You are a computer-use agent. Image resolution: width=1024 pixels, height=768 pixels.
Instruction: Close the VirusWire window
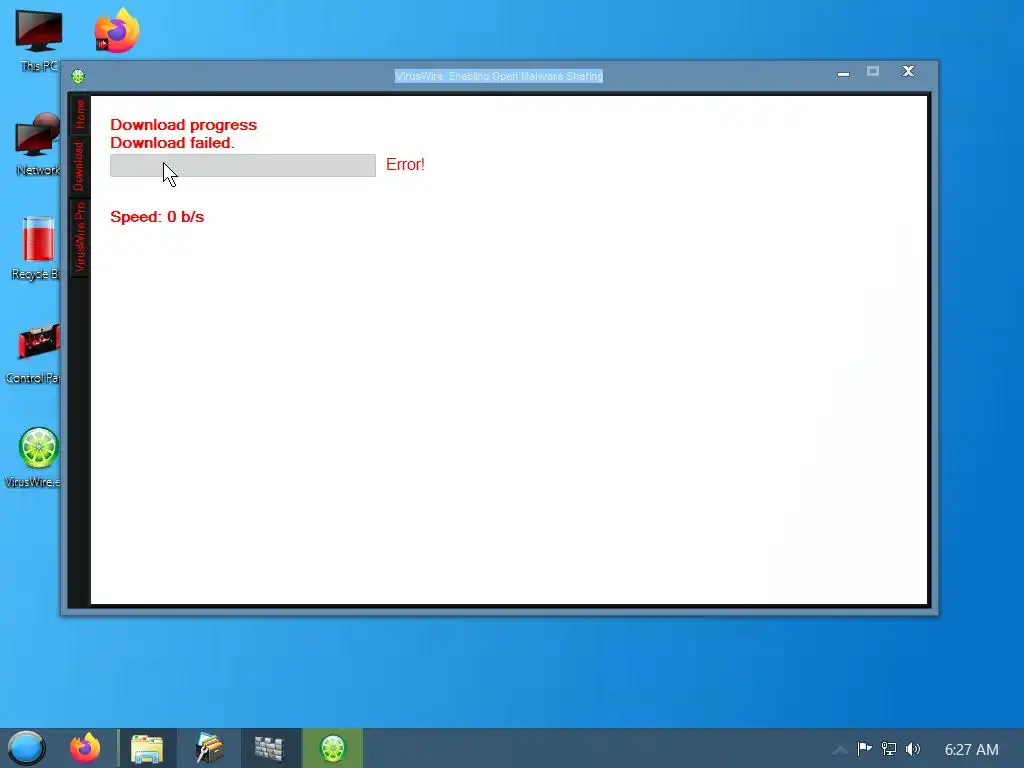(x=908, y=71)
